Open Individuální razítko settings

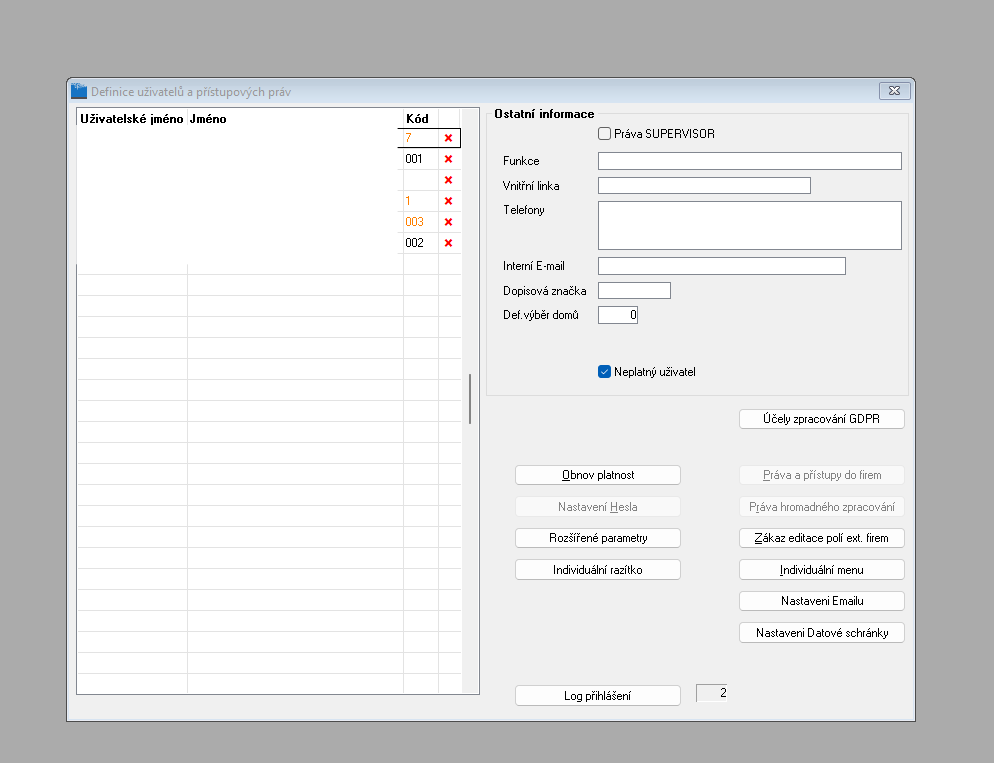tap(598, 570)
